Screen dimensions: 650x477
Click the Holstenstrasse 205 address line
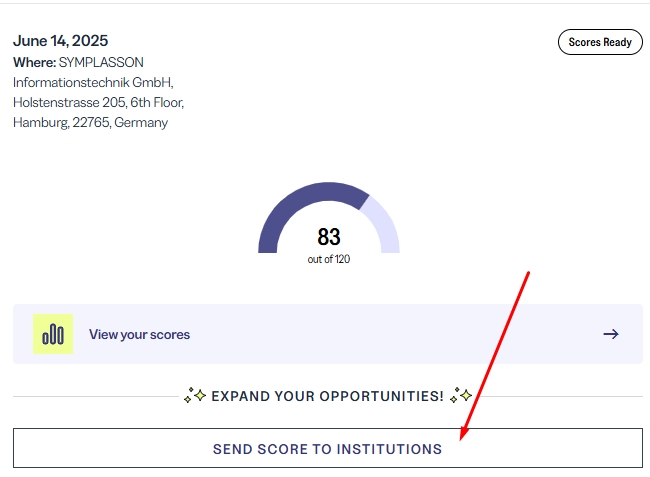[x=98, y=102]
